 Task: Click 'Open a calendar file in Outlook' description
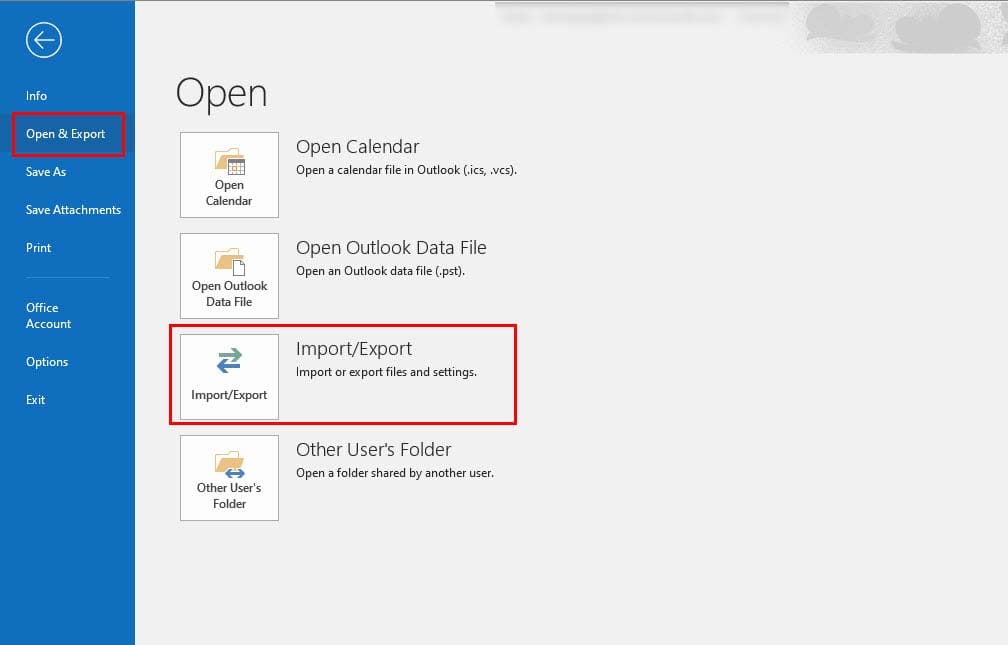point(406,170)
